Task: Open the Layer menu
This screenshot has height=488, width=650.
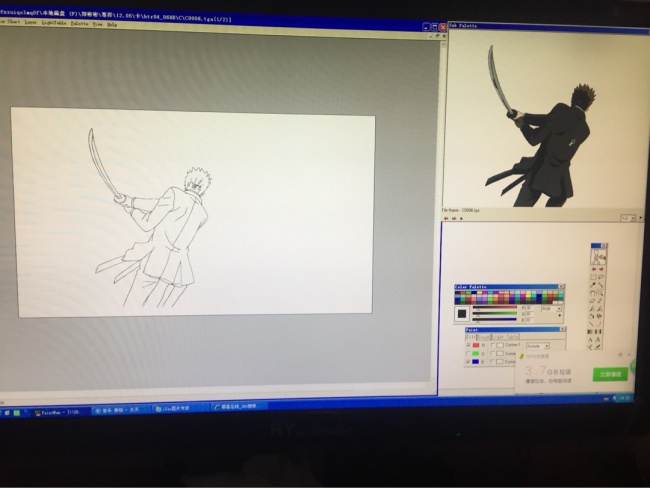Action: coord(31,22)
